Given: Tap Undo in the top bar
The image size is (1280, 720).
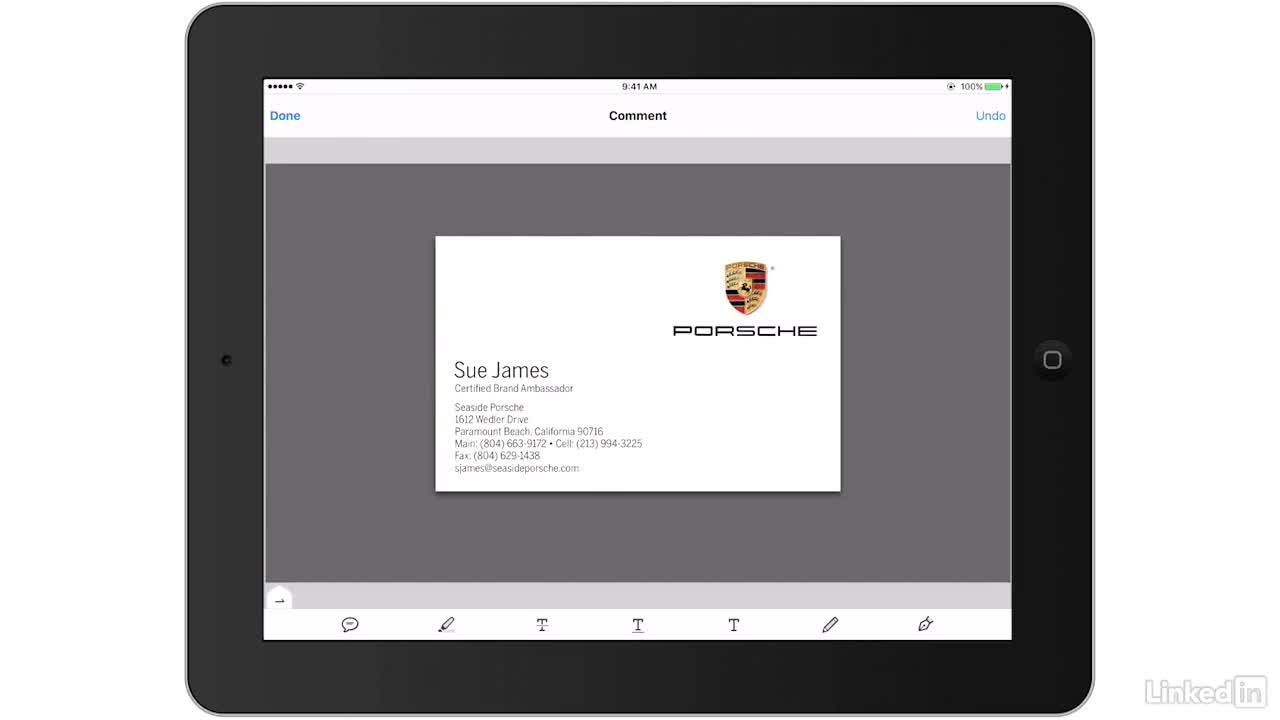Looking at the screenshot, I should point(991,116).
